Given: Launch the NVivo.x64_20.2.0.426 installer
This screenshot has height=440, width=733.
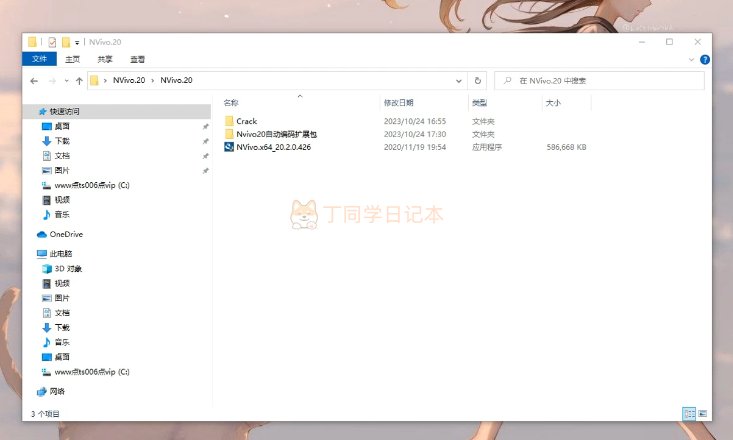Looking at the screenshot, I should coord(273,147).
